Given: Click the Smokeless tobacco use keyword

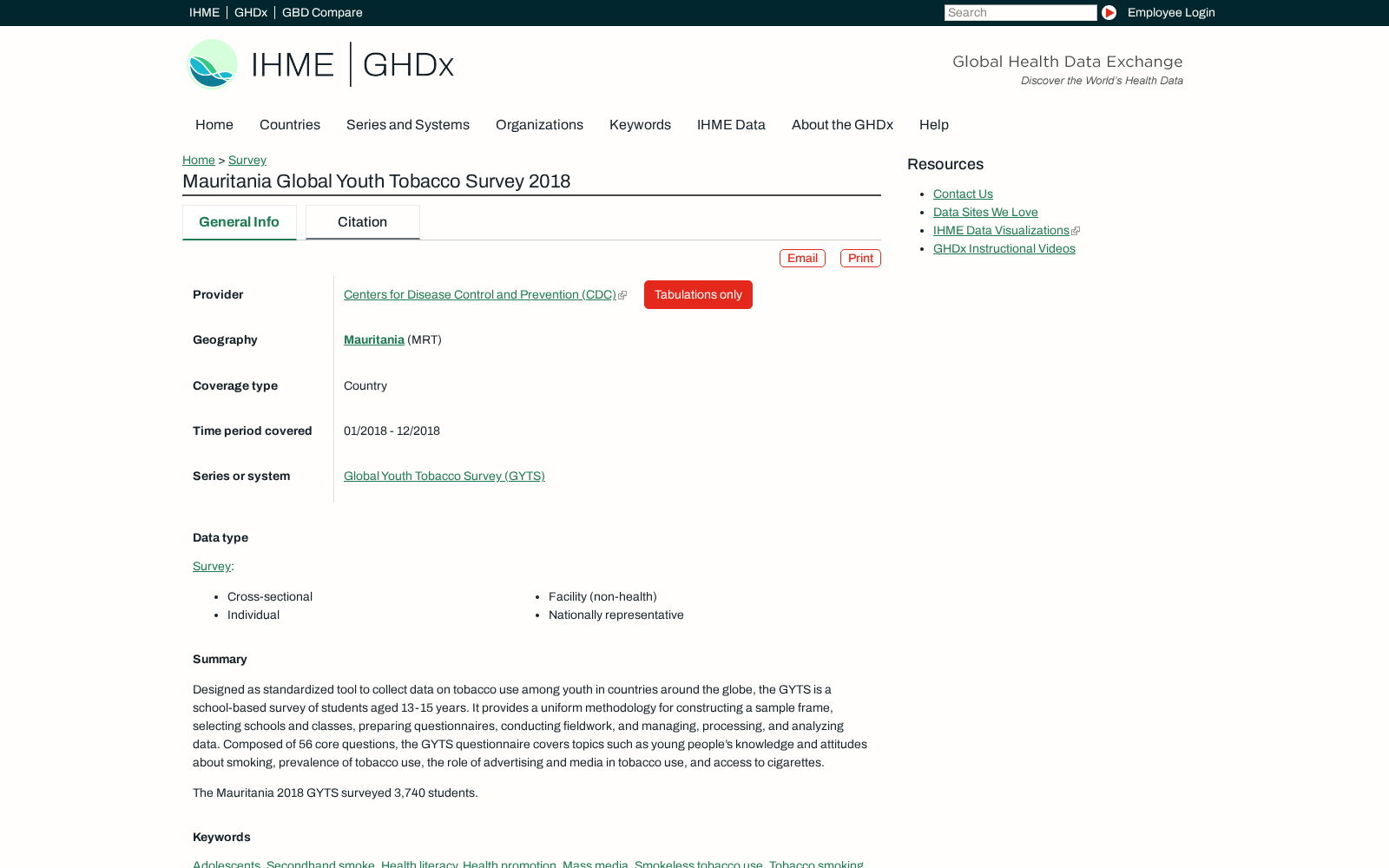Looking at the screenshot, I should click(x=699, y=864).
